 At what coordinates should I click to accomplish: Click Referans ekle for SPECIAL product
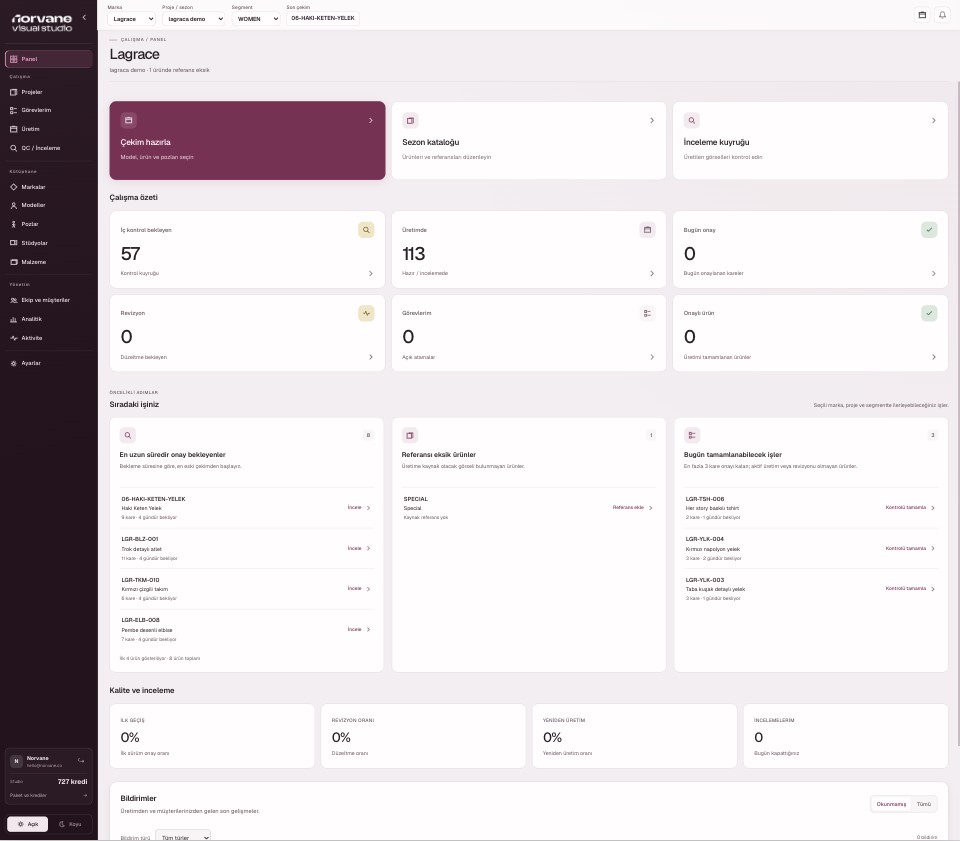tap(632, 507)
